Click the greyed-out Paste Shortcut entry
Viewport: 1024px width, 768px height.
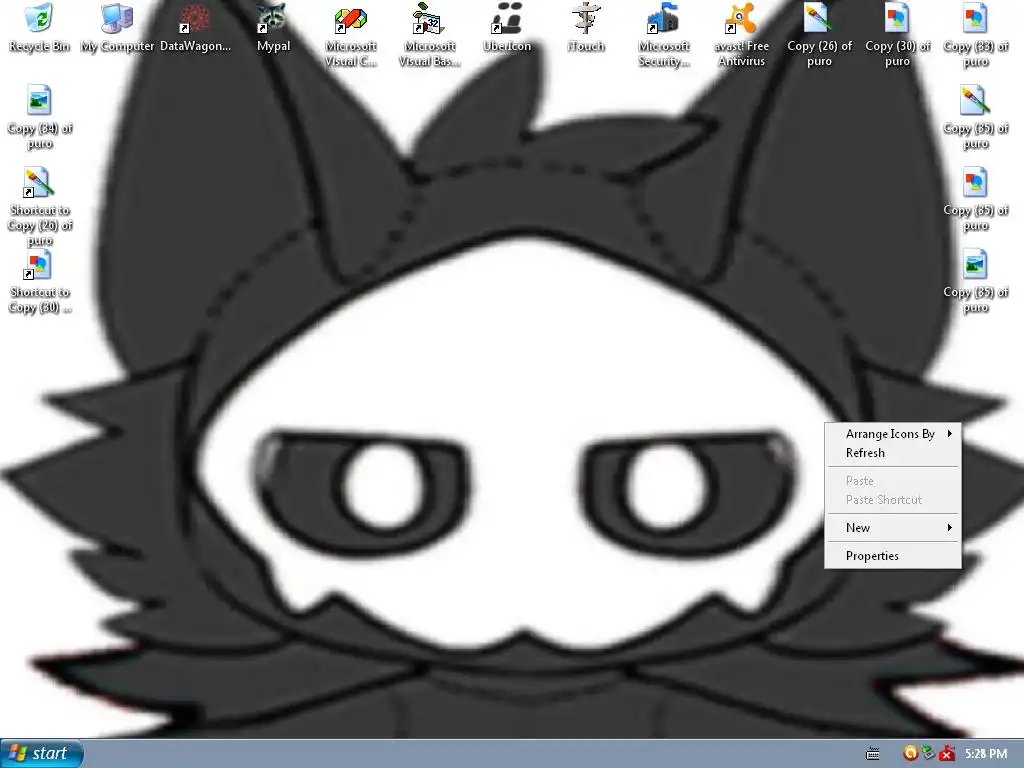(893, 500)
